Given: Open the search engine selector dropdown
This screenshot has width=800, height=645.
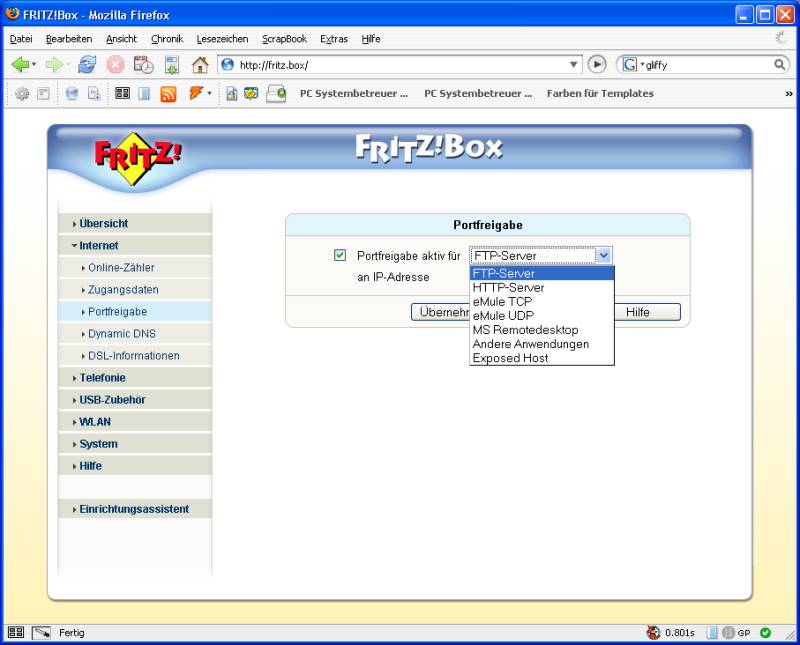Looking at the screenshot, I should tap(633, 65).
